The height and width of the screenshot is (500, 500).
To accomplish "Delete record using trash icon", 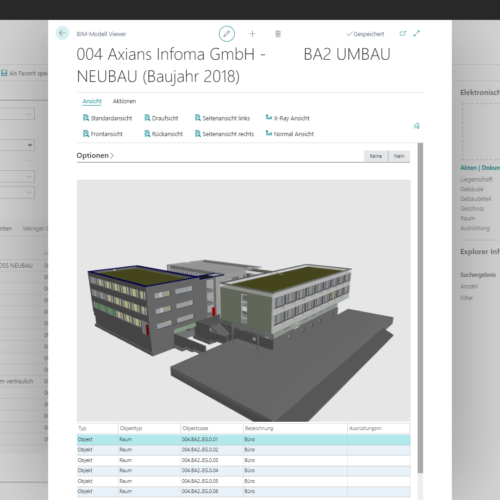I will [278, 34].
